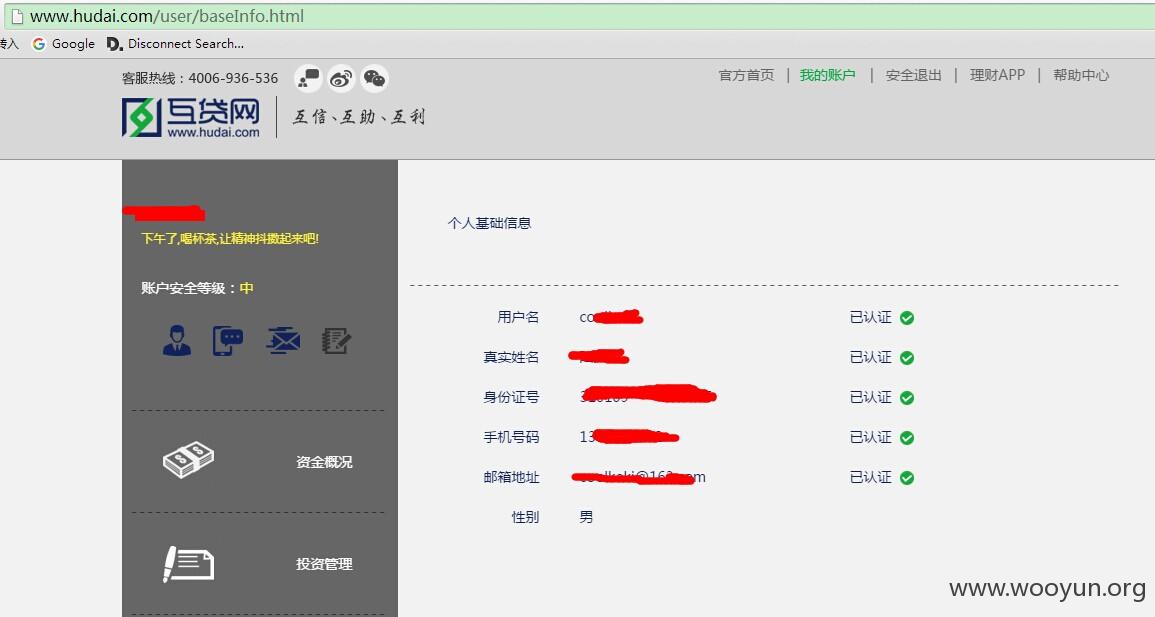Click the 客服热线 4006-936-536 number
The image size is (1155, 617).
click(x=200, y=78)
